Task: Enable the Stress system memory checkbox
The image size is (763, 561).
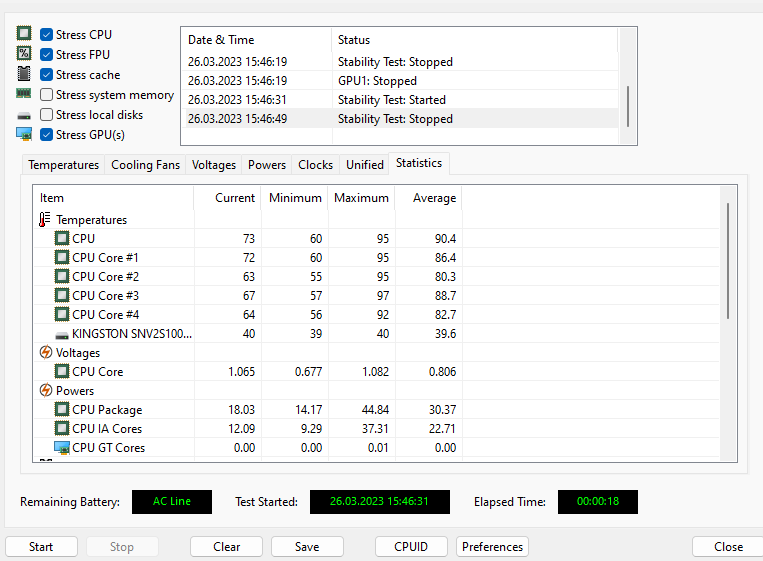Action: point(46,94)
